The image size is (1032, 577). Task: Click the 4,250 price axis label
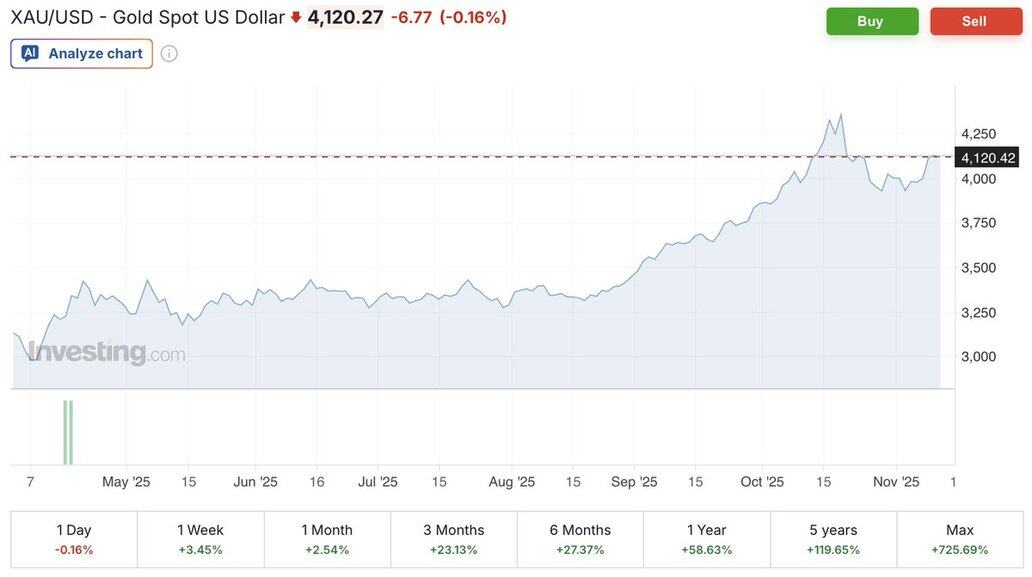coord(978,134)
